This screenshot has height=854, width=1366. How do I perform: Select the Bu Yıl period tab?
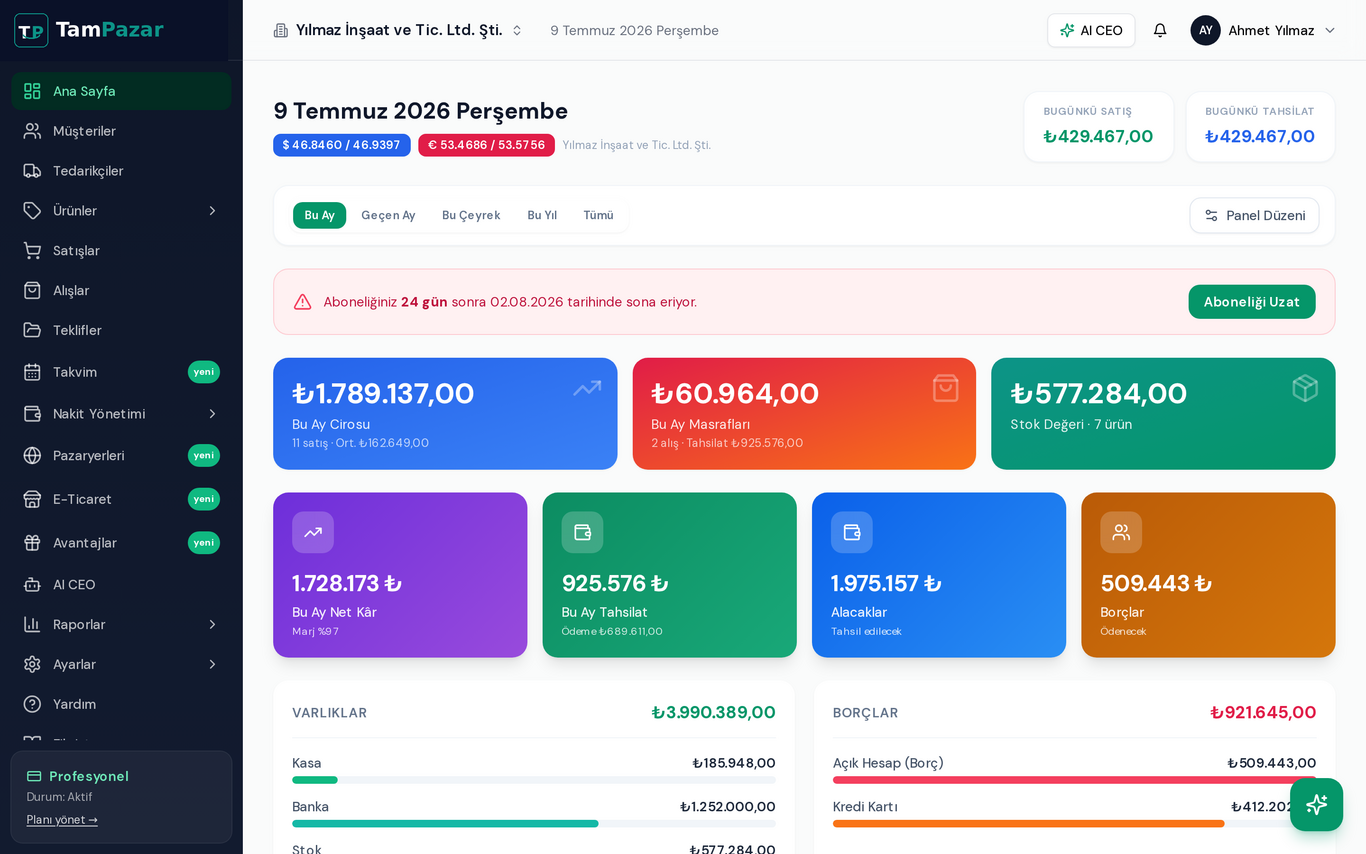coord(542,215)
